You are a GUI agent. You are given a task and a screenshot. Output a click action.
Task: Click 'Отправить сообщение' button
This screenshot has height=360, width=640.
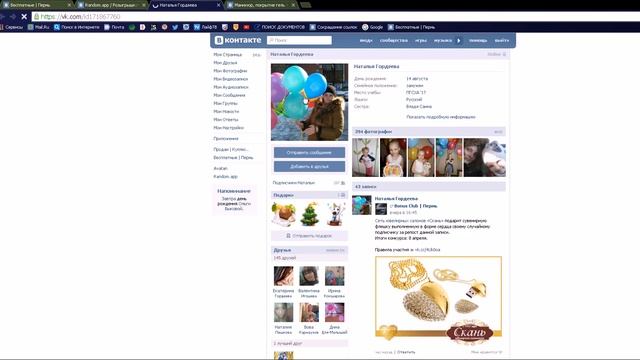[309, 153]
